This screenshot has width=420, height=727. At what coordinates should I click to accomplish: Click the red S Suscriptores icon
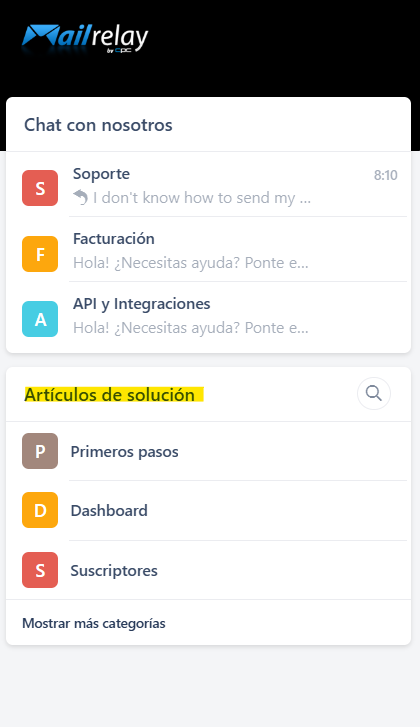tap(40, 570)
